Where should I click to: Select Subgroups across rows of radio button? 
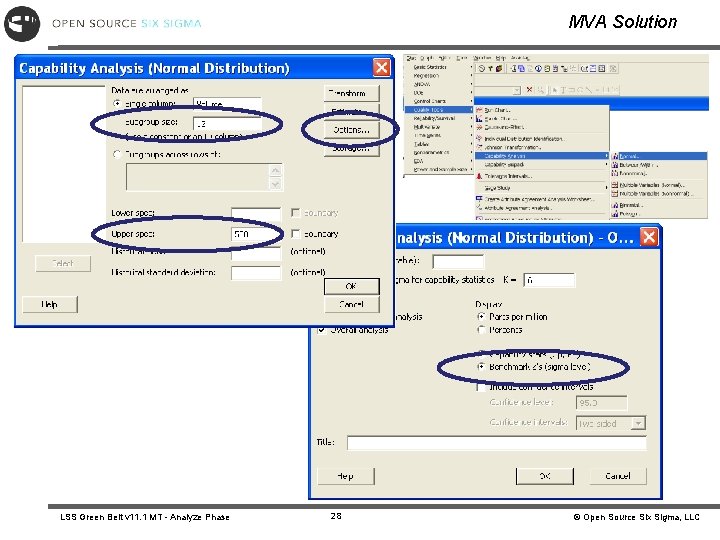coord(117,154)
